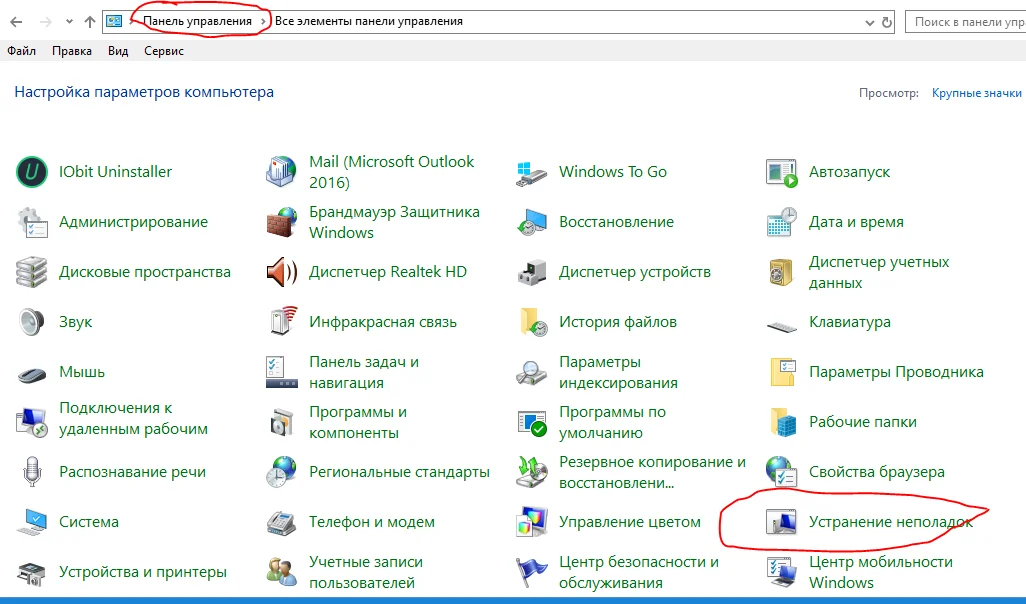This screenshot has height=604, width=1026.
Task: Go forward with the forward arrow
Action: pyautogui.click(x=45, y=22)
